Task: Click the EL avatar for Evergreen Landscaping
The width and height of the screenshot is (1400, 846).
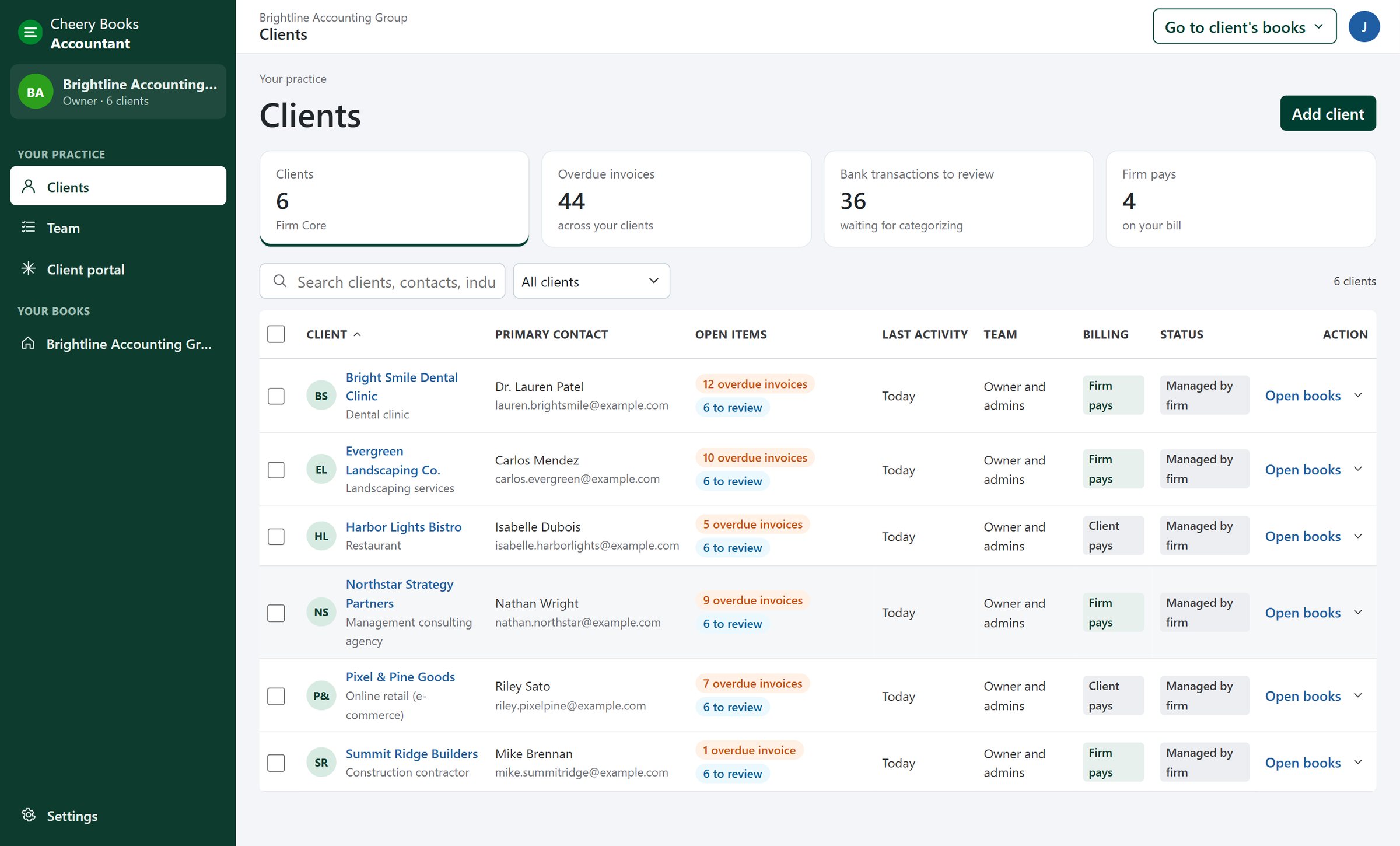Action: point(321,469)
